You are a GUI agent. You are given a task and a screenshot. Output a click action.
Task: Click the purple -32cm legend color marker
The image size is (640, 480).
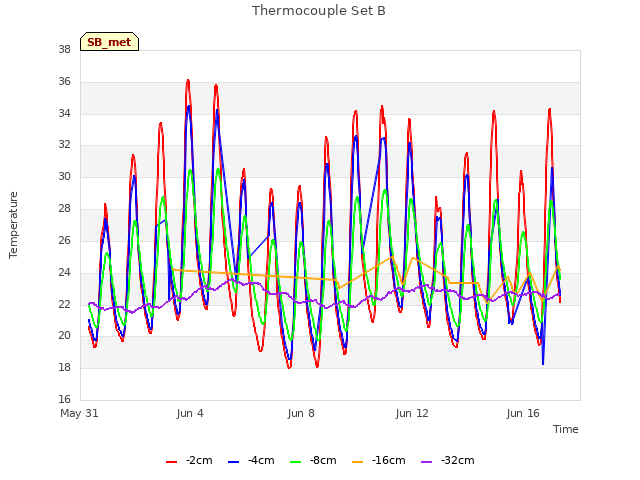[x=426, y=462]
